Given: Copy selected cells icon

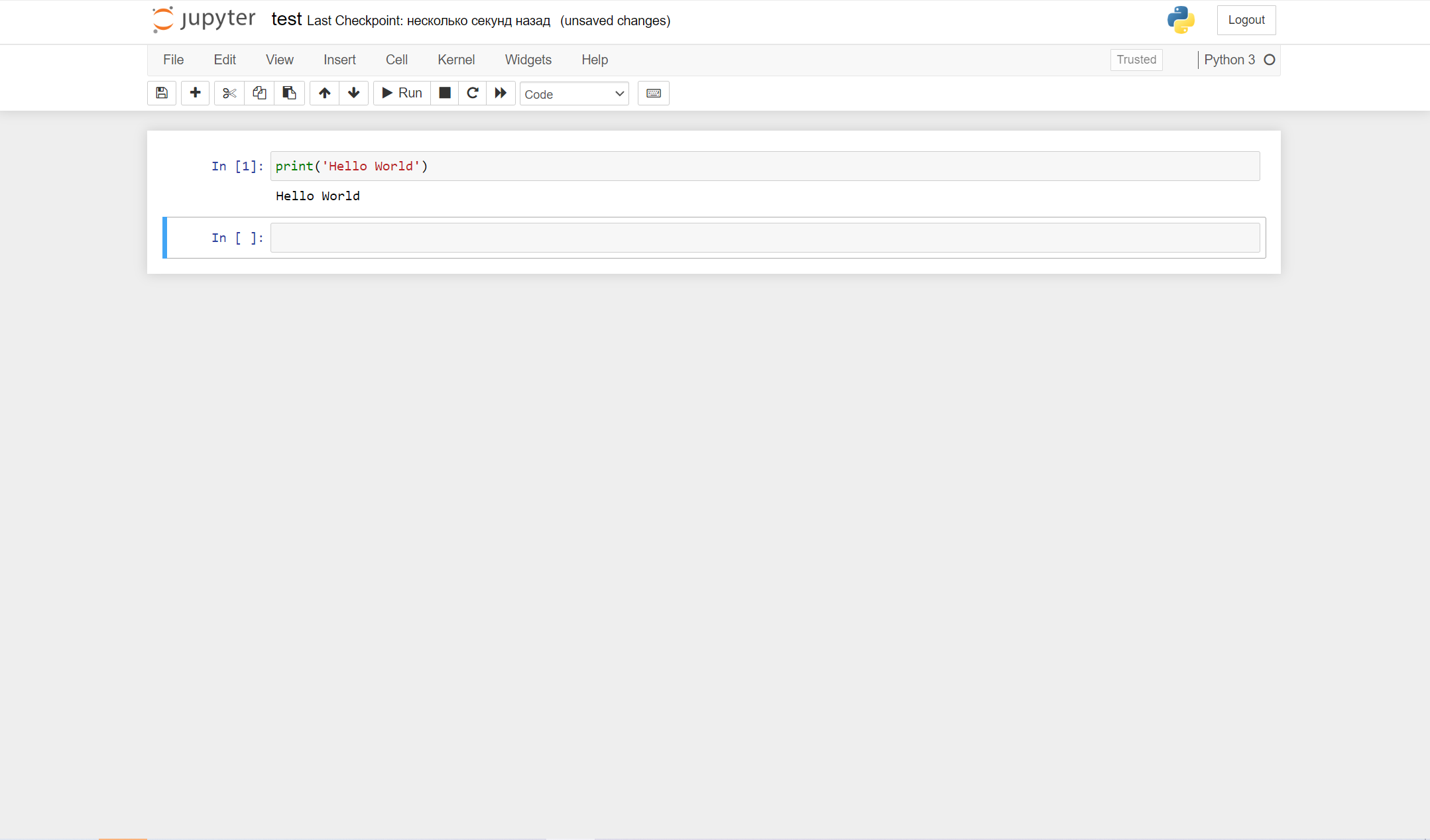Looking at the screenshot, I should [259, 93].
